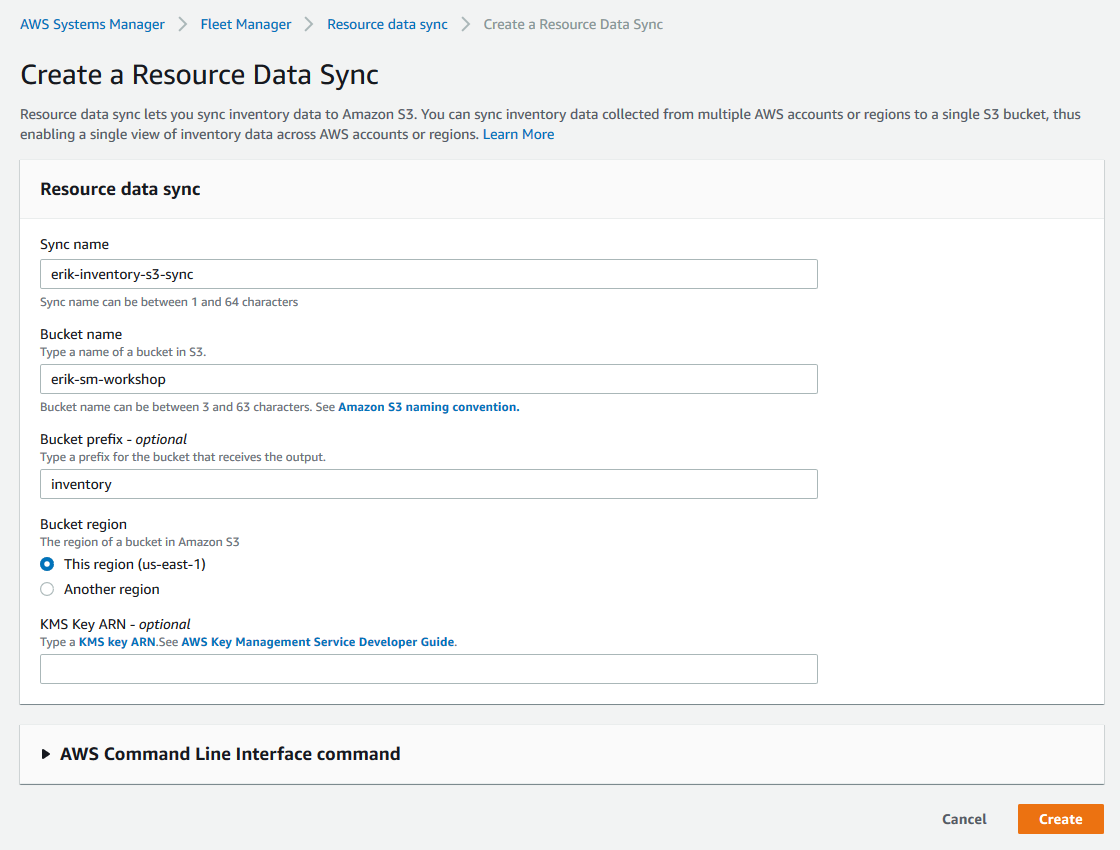Expand AWS Command Line Interface command section
This screenshot has width=1120, height=850.
point(221,754)
